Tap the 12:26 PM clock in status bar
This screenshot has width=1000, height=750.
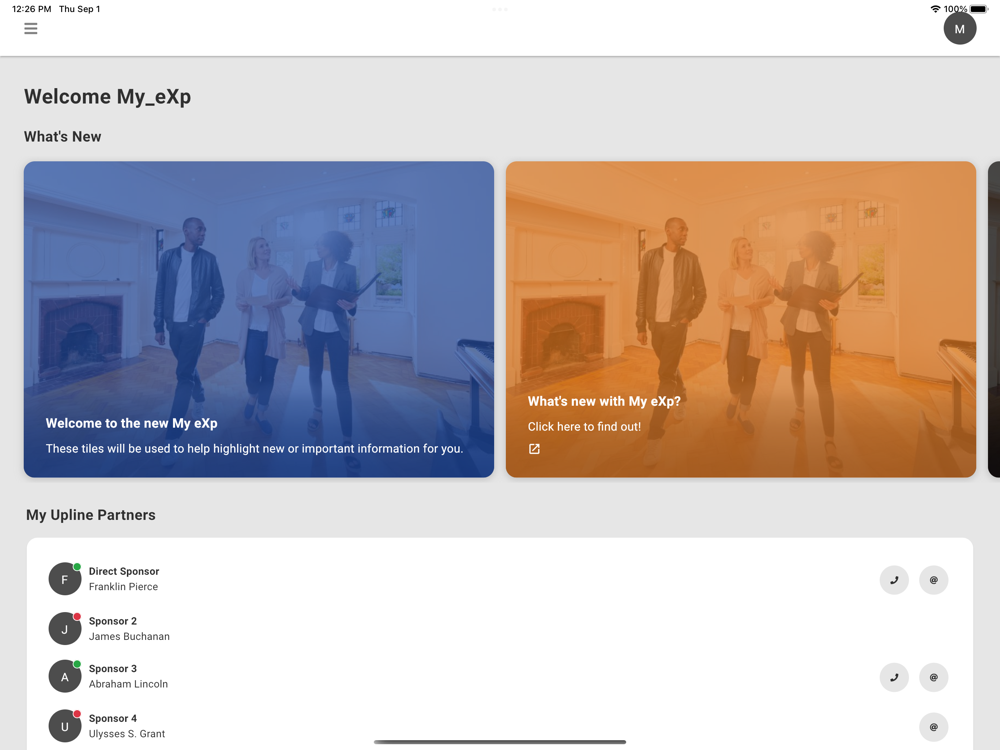point(32,9)
